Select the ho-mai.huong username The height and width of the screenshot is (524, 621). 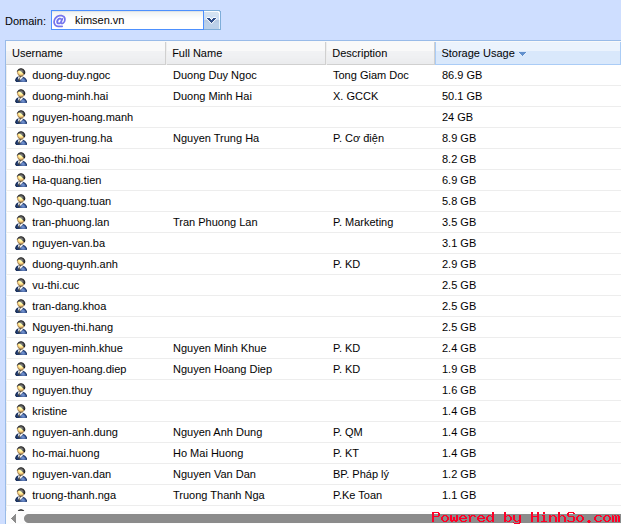[65, 453]
